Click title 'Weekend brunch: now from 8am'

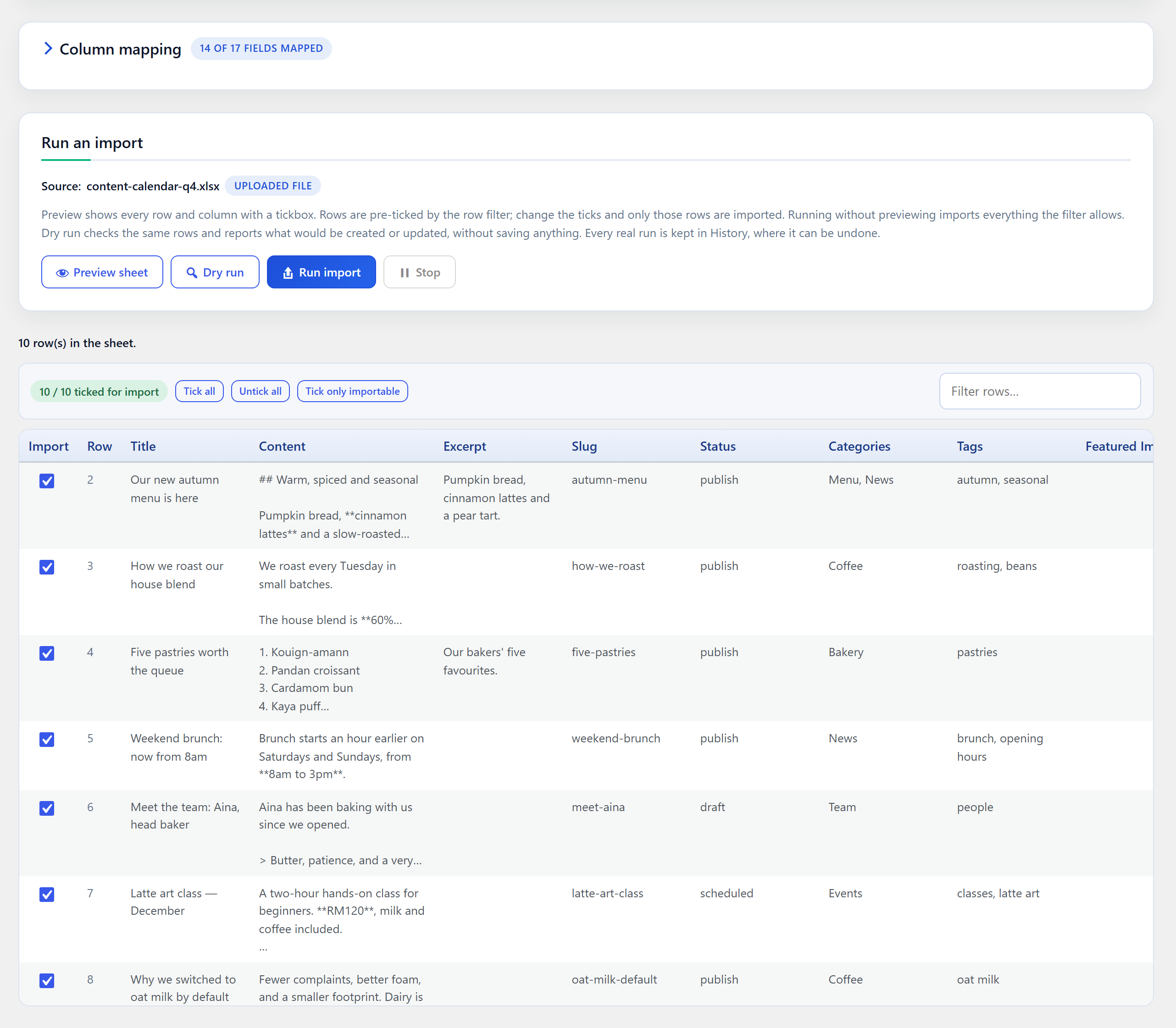(x=176, y=747)
